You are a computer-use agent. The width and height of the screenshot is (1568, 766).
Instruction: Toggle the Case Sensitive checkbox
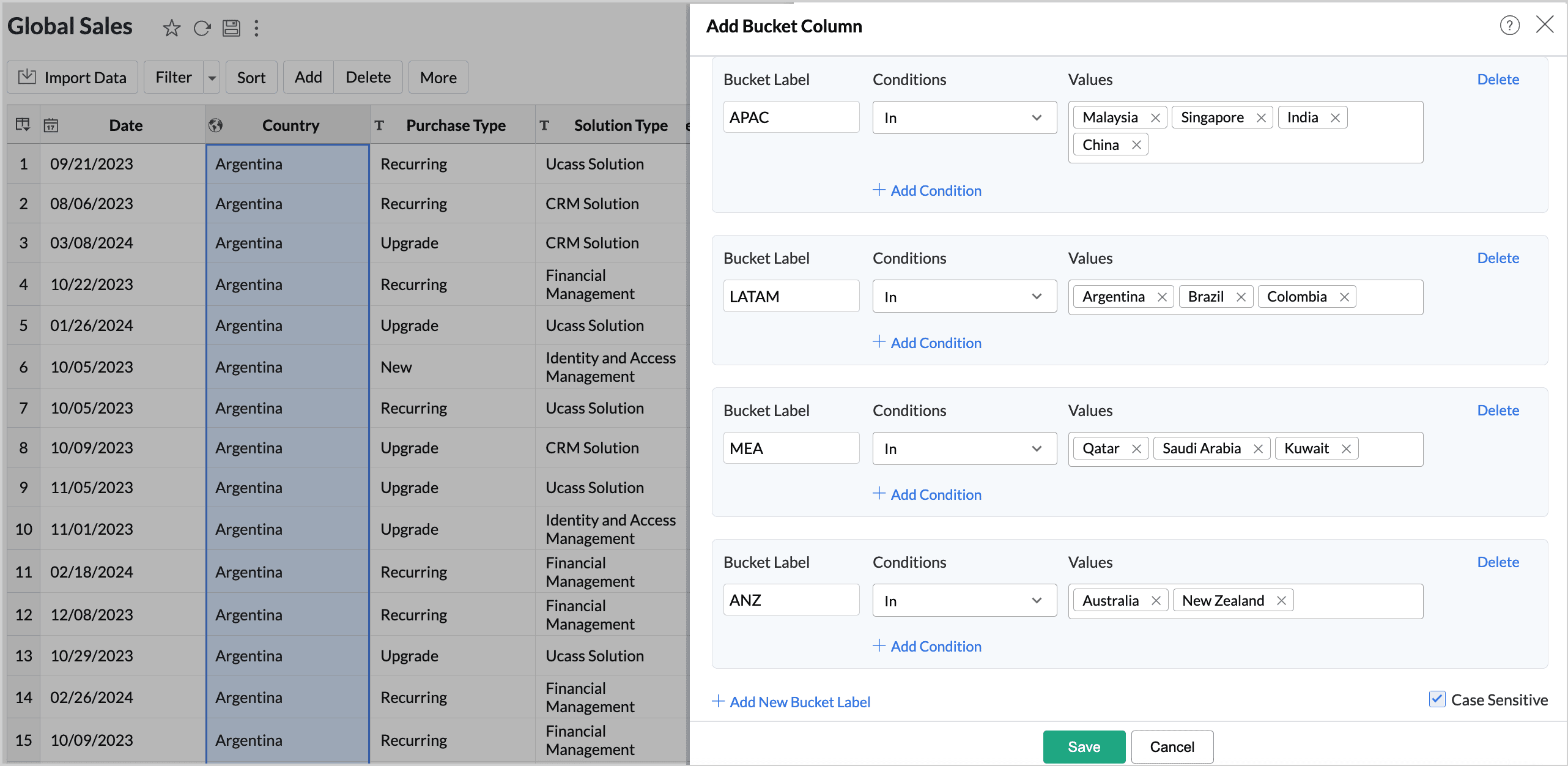click(x=1437, y=699)
